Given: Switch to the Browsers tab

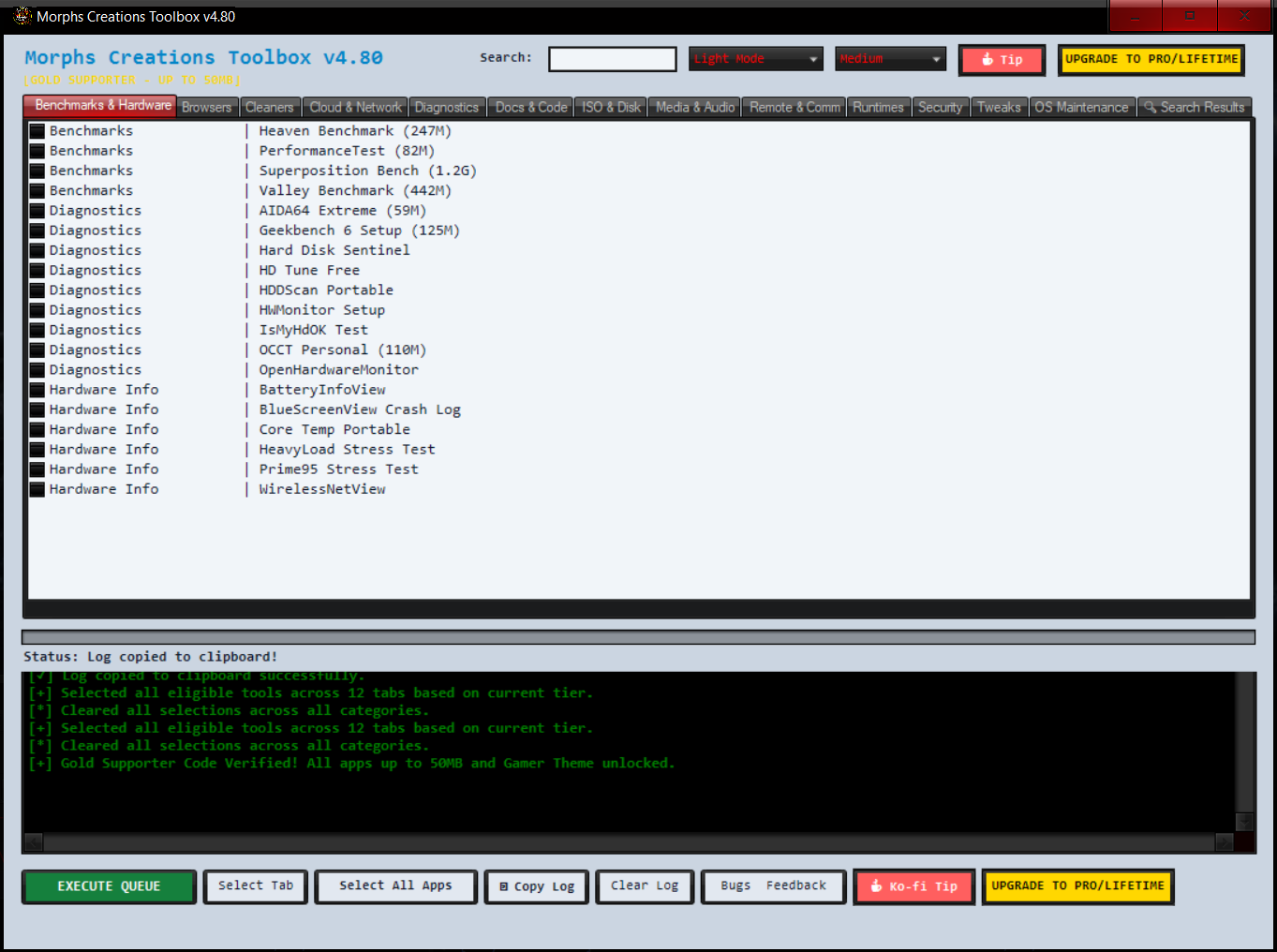Looking at the screenshot, I should click(x=207, y=108).
